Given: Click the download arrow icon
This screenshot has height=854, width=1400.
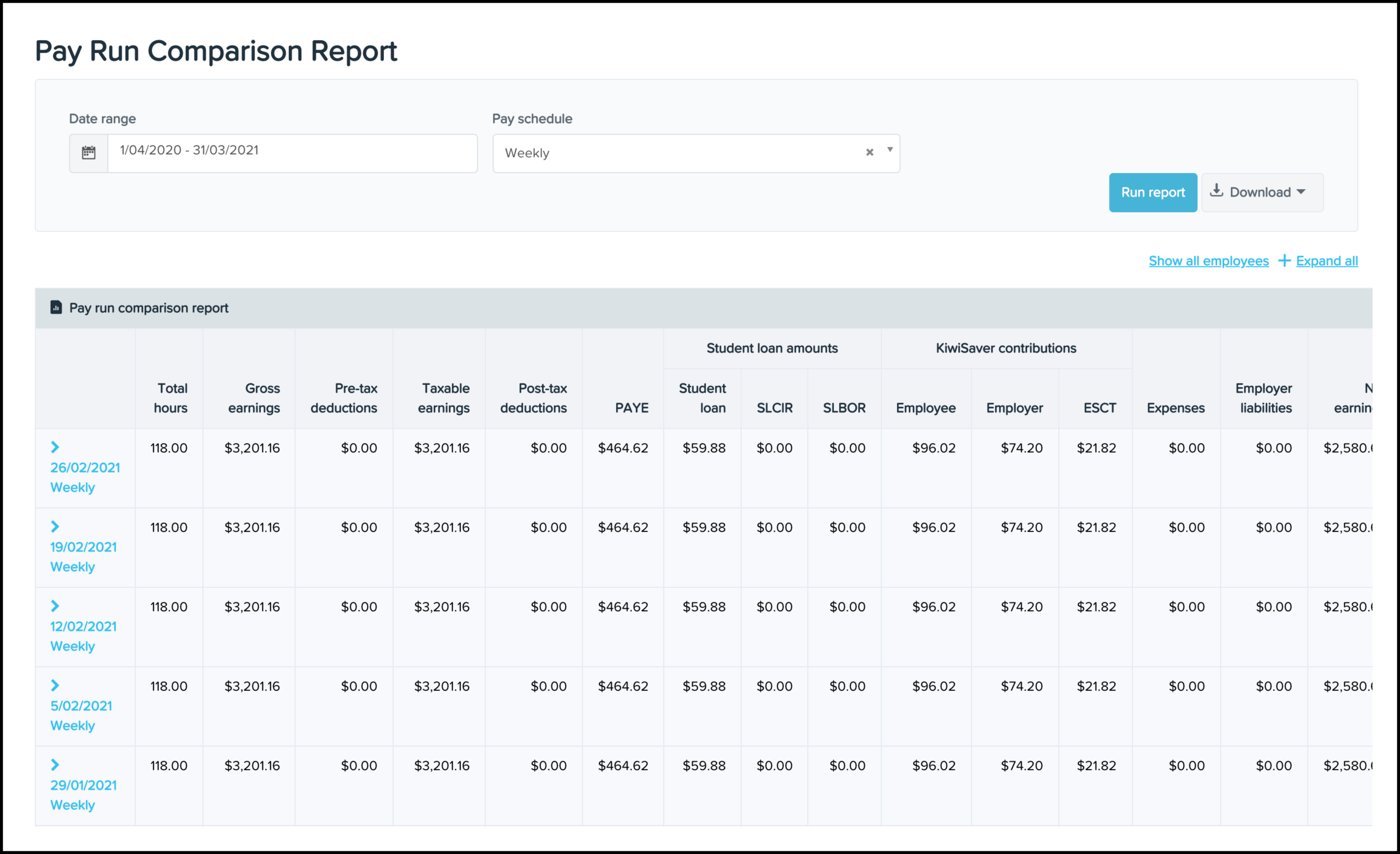Looking at the screenshot, I should [1217, 190].
